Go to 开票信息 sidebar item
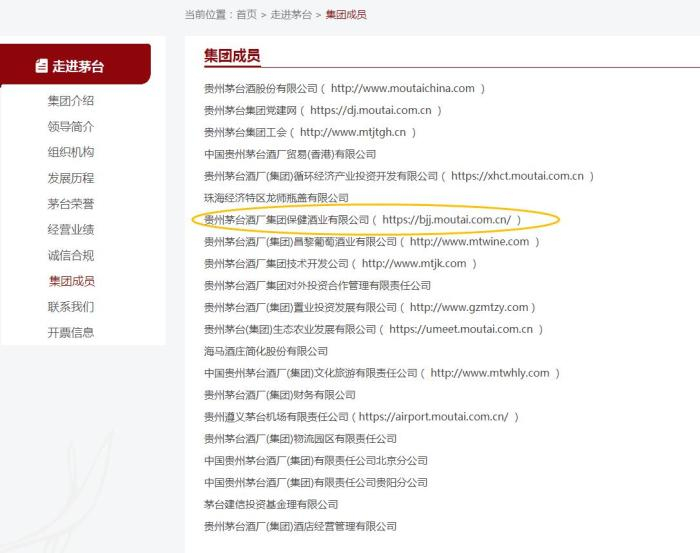Viewport: 700px width, 553px height. click(71, 333)
